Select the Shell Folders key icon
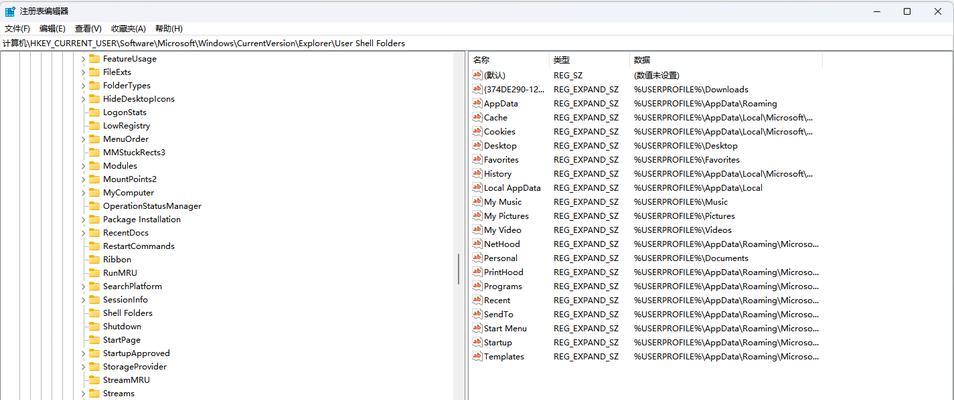Viewport: 954px width, 400px height. pyautogui.click(x=94, y=314)
